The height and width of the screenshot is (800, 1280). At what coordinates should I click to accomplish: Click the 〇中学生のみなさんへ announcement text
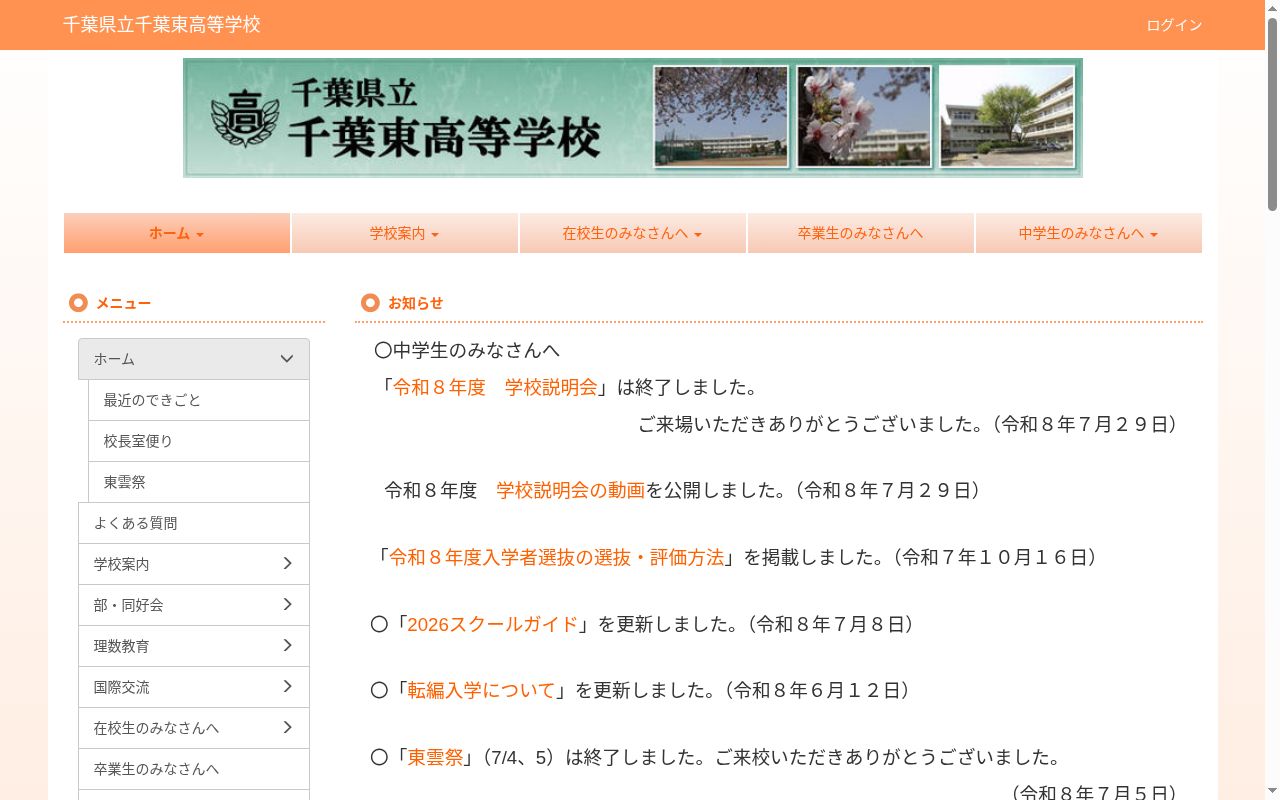tap(467, 350)
